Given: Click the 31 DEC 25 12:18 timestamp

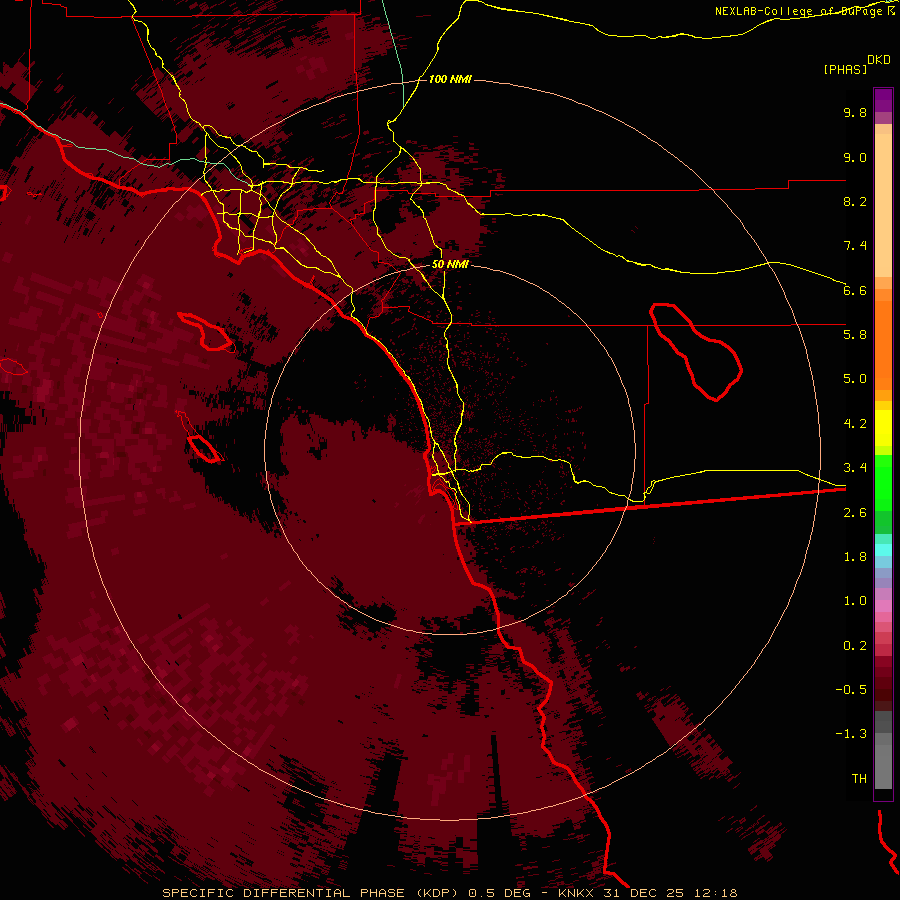Looking at the screenshot, I should (x=670, y=893).
